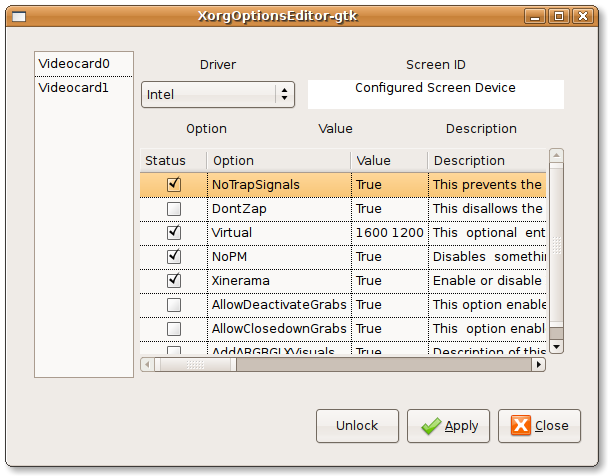Click the vertical scrollbar down arrow

tap(556, 348)
